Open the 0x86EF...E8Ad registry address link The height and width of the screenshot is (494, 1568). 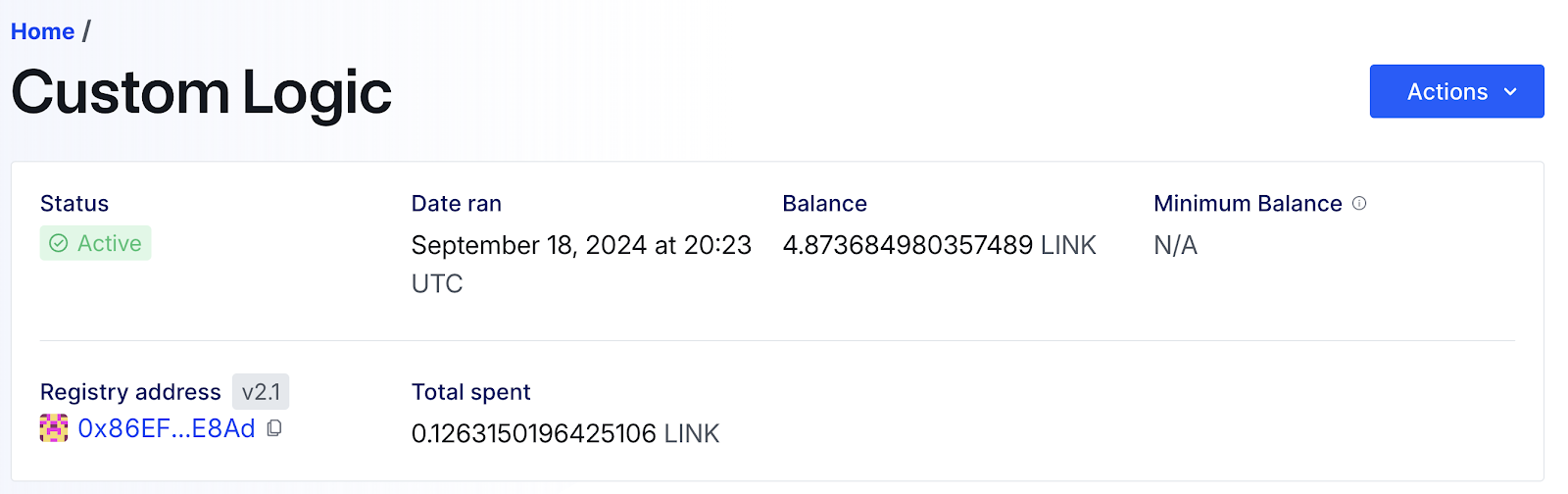[x=167, y=428]
